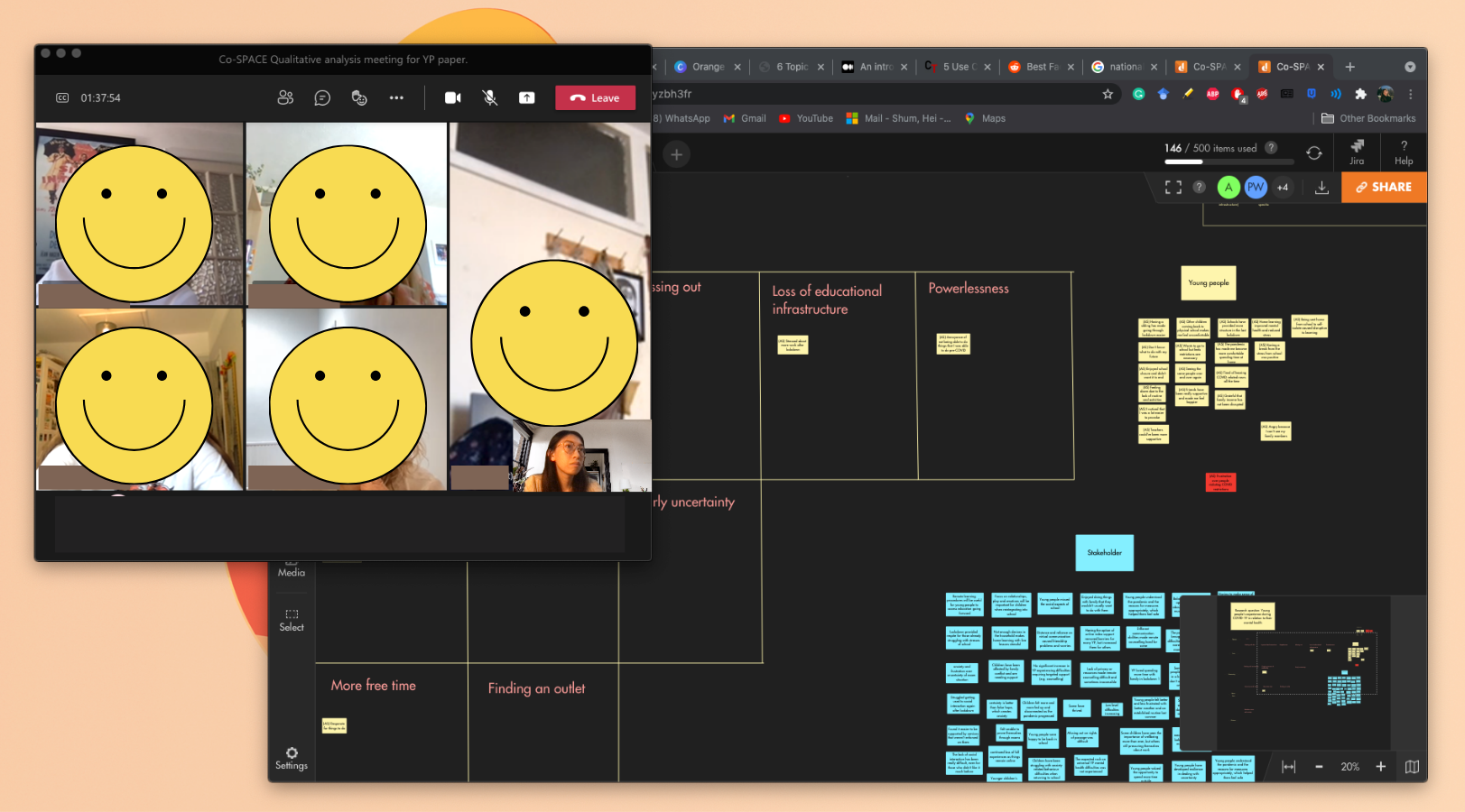Viewport: 1465px width, 812px height.
Task: Open a new browser tab
Action: point(1350,67)
